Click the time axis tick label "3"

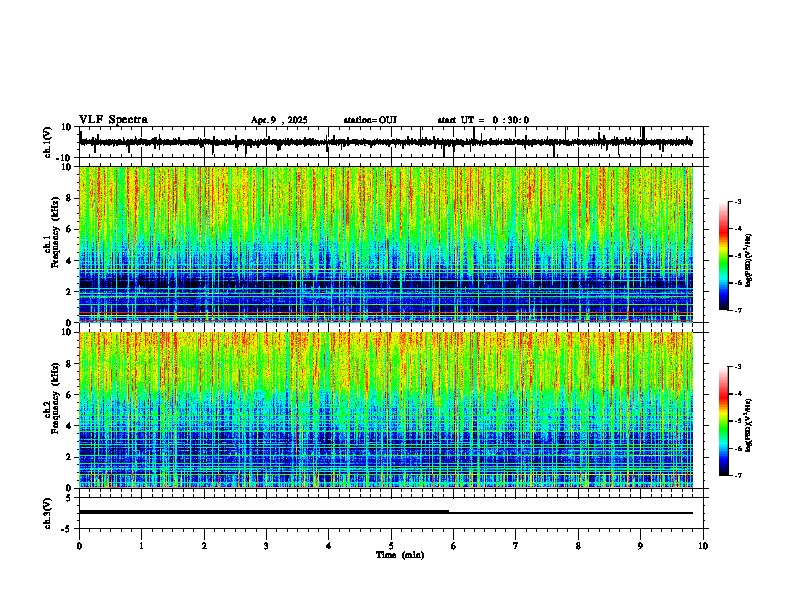[x=266, y=546]
